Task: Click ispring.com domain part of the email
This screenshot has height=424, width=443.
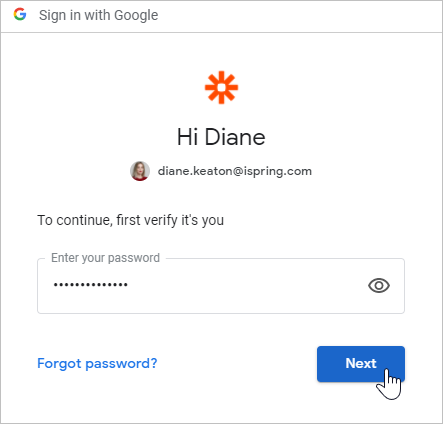Action: tap(278, 171)
